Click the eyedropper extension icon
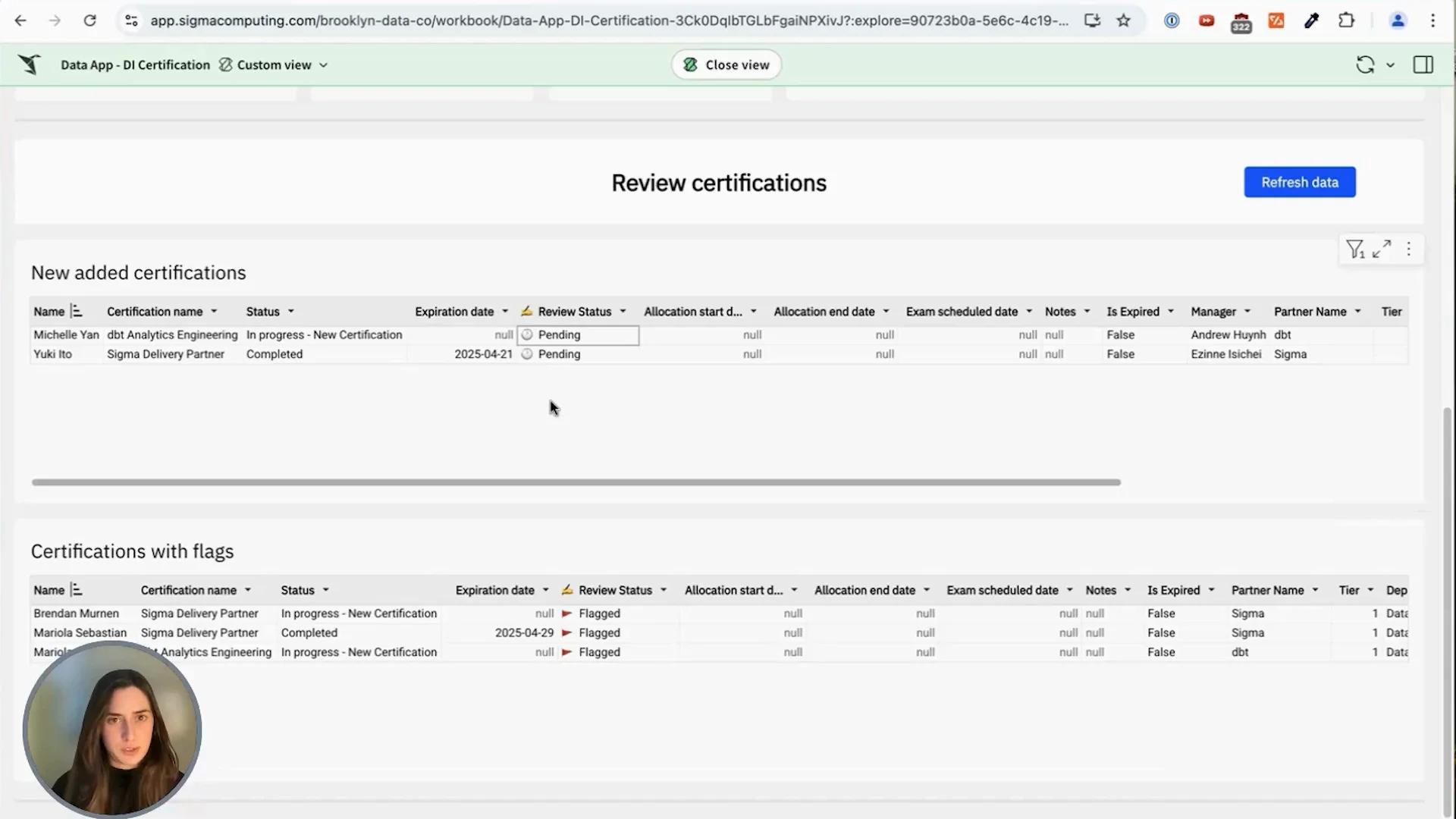The image size is (1456, 819). 1311,20
